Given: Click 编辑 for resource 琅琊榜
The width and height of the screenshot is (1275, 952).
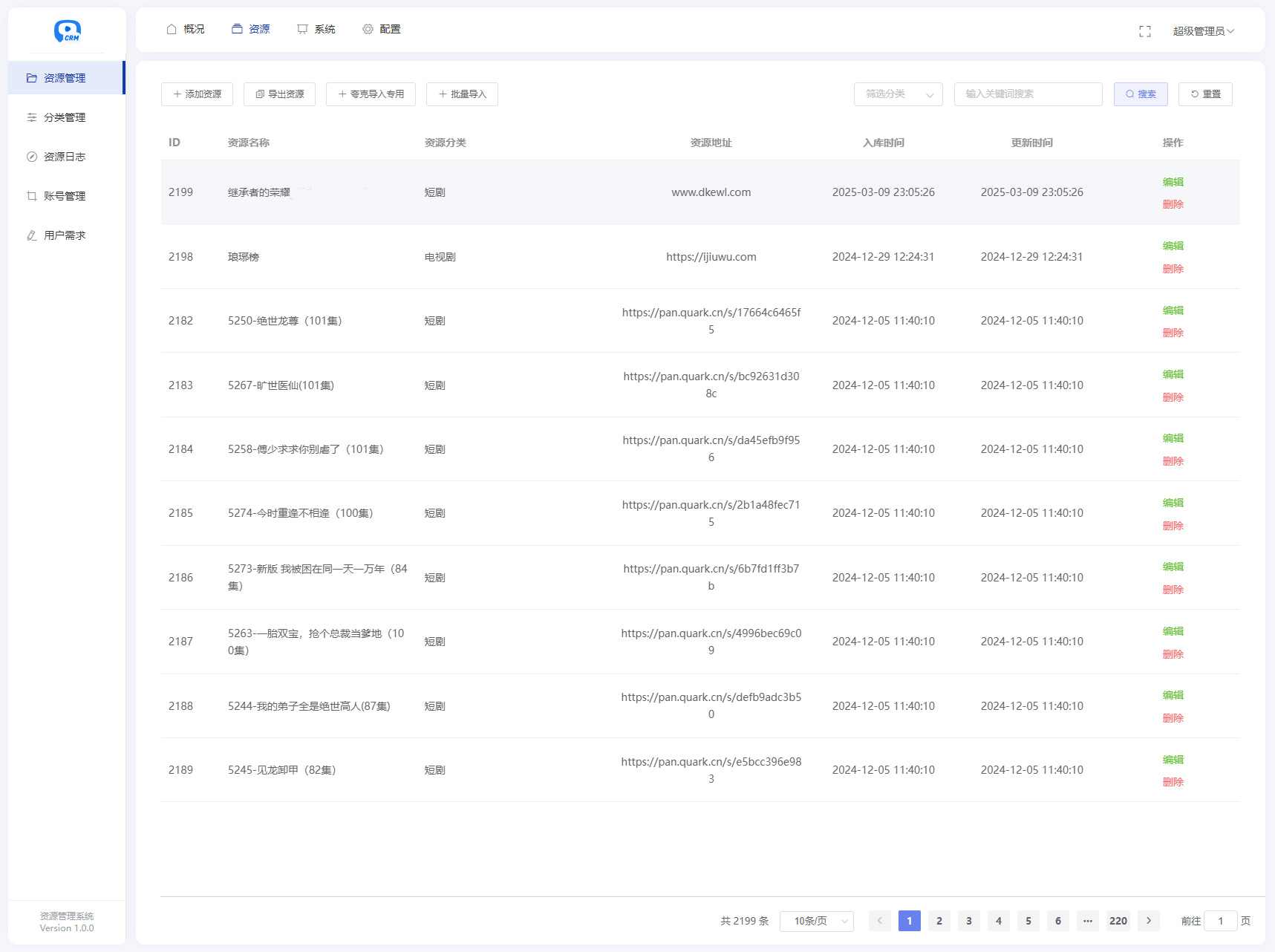Looking at the screenshot, I should click(1173, 246).
